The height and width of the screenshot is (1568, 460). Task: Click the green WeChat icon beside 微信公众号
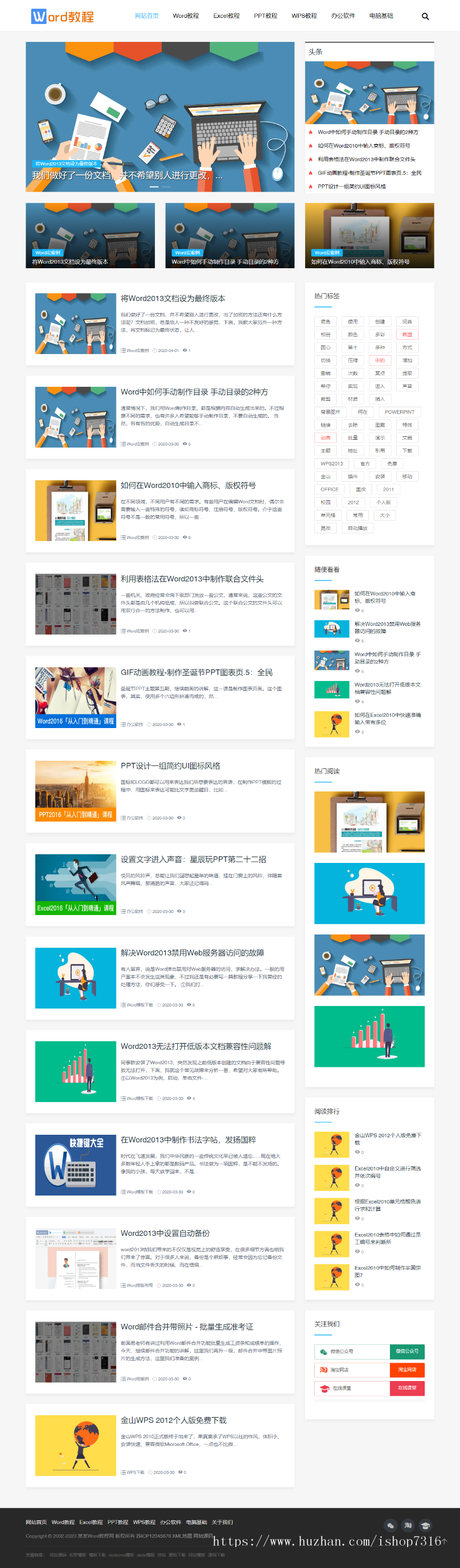[324, 1351]
